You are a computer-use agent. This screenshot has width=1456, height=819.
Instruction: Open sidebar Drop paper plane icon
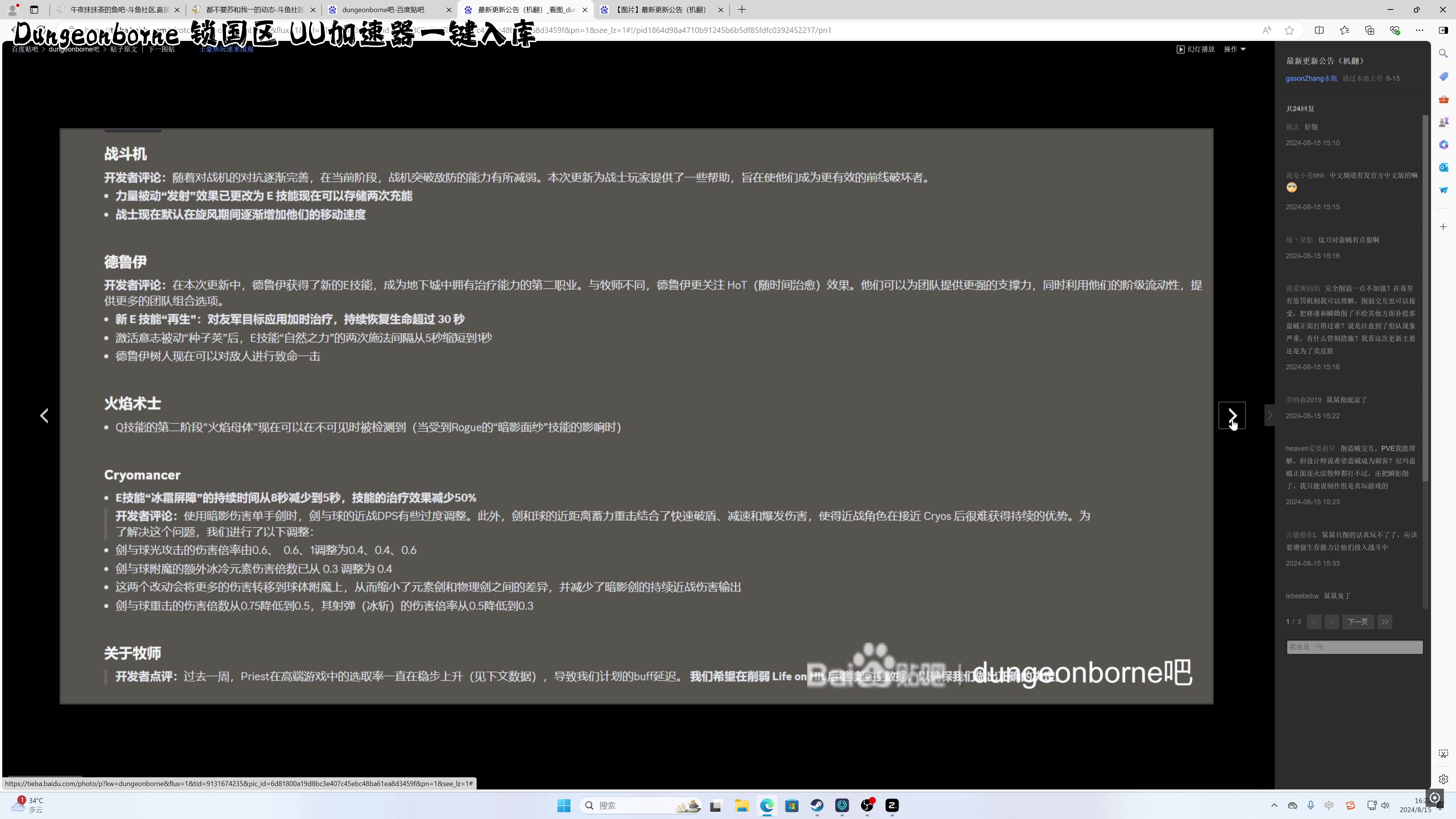click(x=1443, y=190)
